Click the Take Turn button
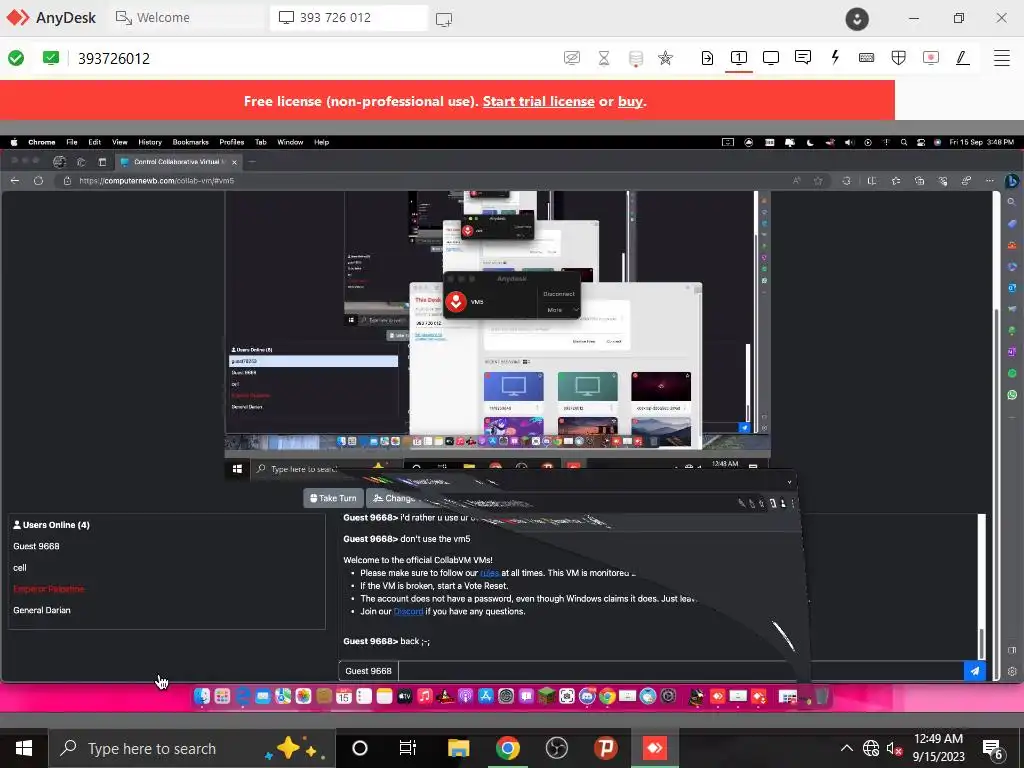 (333, 498)
